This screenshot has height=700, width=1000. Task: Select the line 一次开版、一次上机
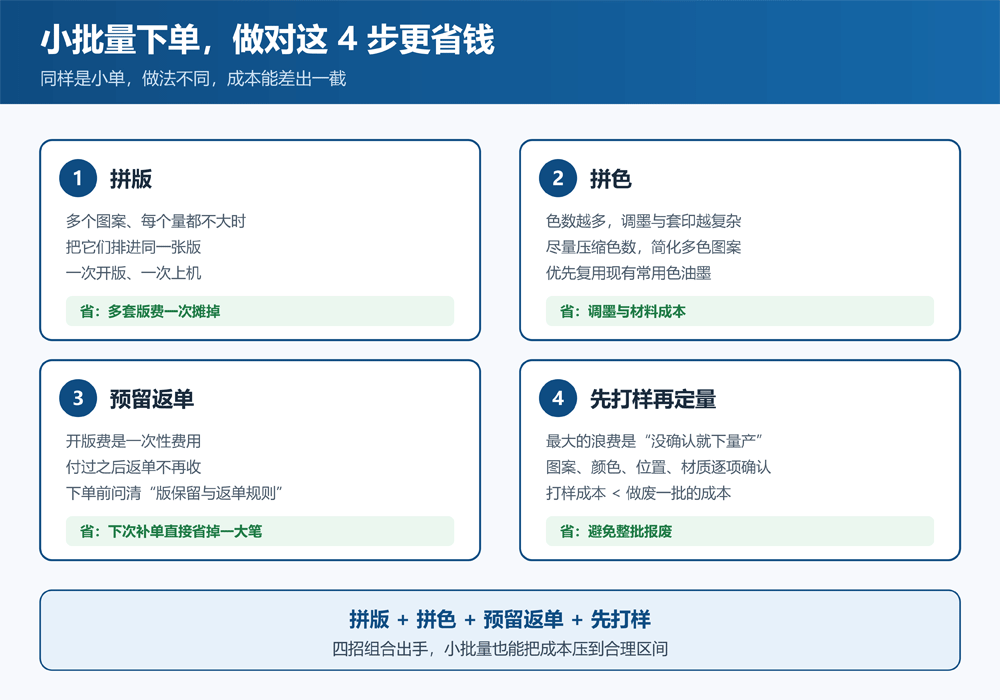(133, 273)
